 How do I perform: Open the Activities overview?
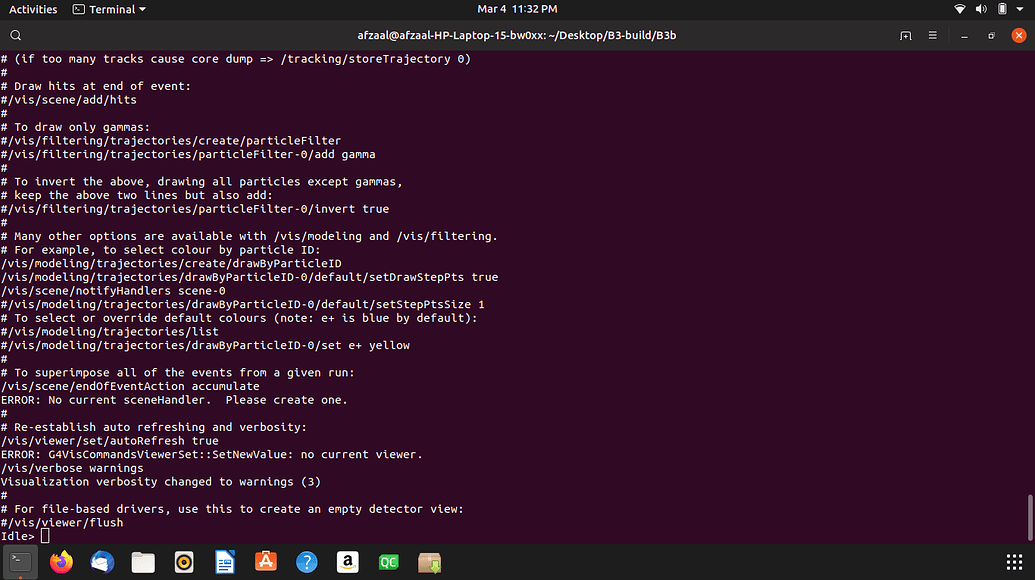point(33,9)
